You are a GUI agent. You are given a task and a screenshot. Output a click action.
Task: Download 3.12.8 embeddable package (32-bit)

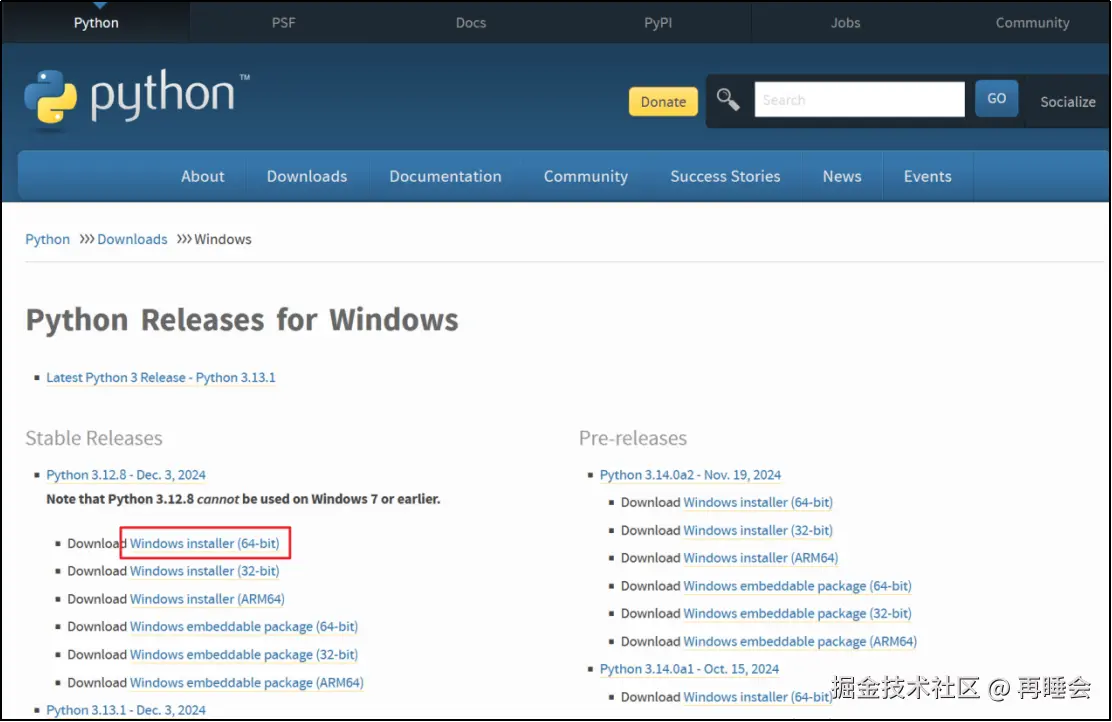244,654
